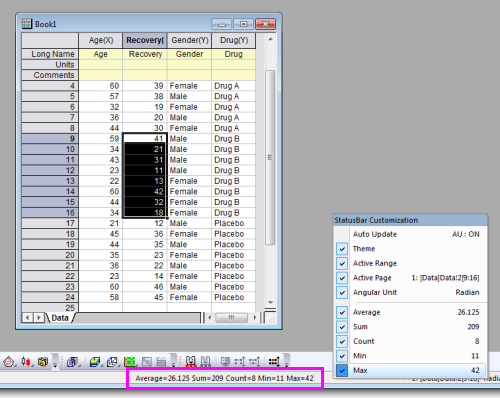Select the Gender(Y) column header
The height and width of the screenshot is (398, 500).
(x=190, y=40)
